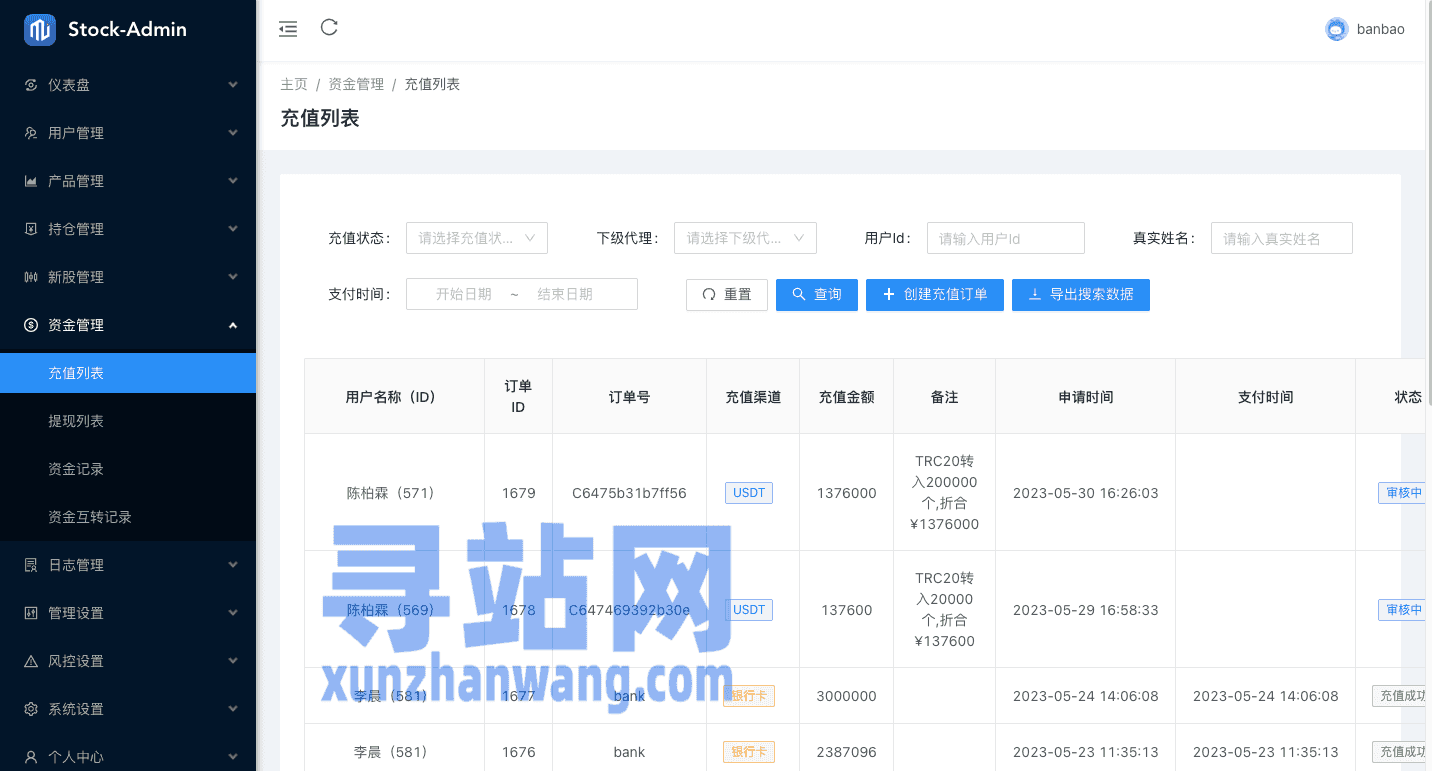Click the 仪表盘 dashboard icon

[x=31, y=85]
